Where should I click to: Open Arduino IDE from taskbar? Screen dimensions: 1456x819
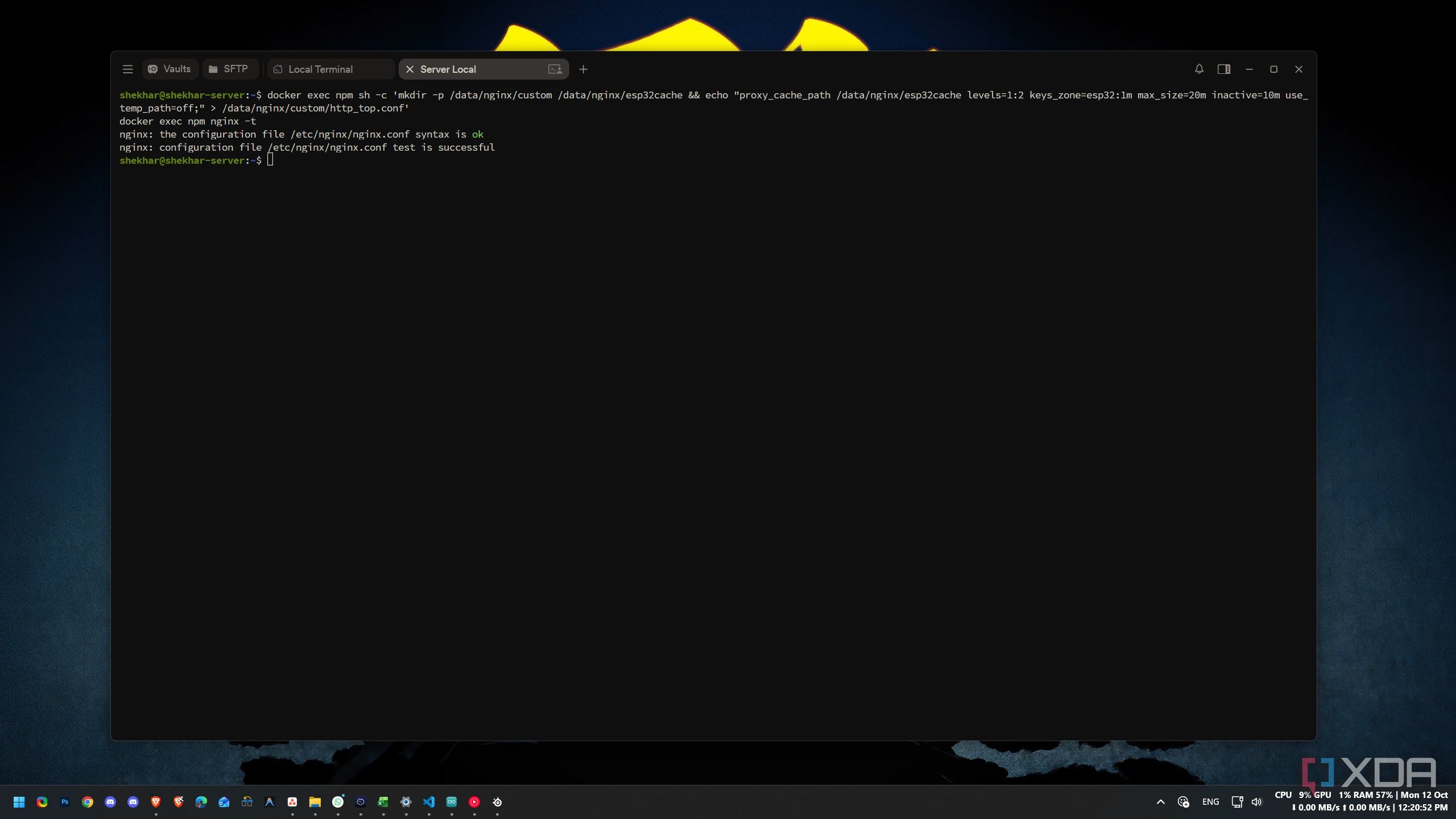(x=452, y=802)
